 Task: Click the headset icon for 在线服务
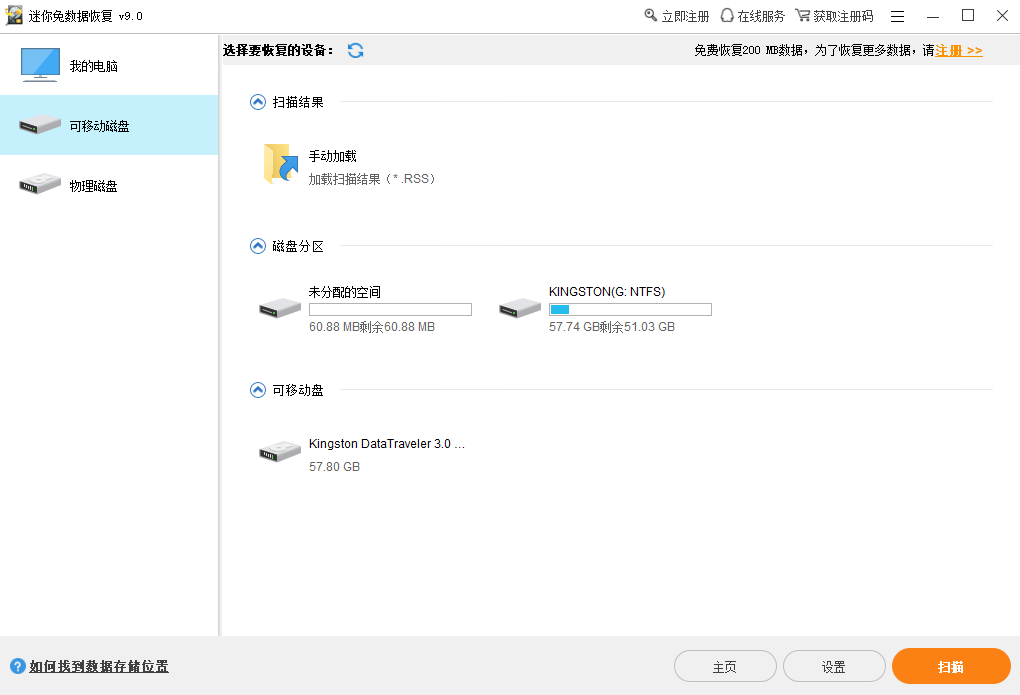tap(727, 15)
